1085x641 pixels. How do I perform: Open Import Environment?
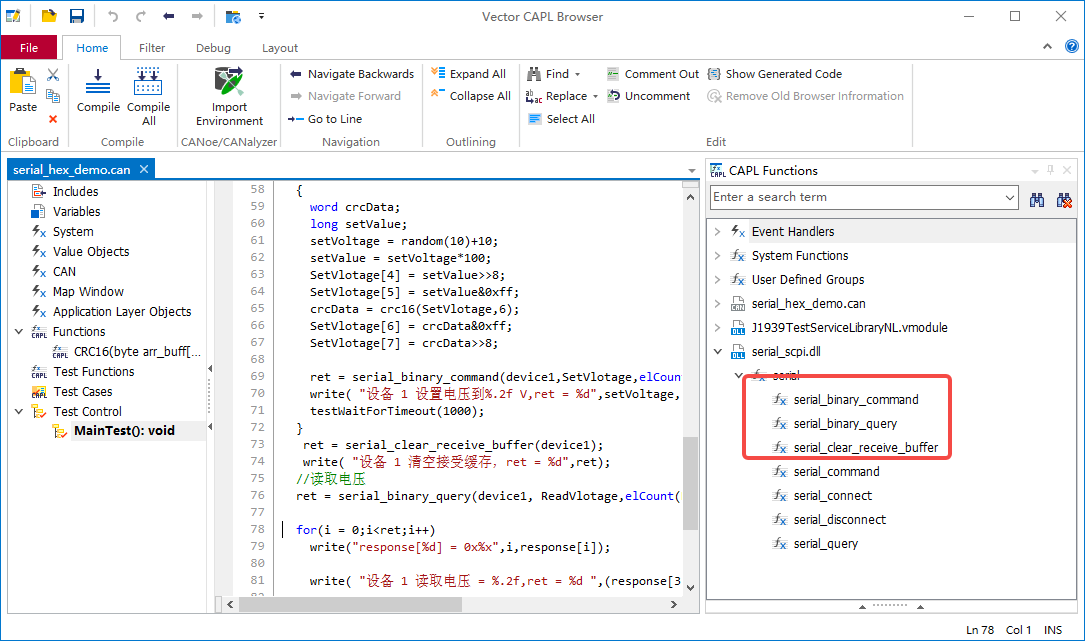(x=229, y=96)
